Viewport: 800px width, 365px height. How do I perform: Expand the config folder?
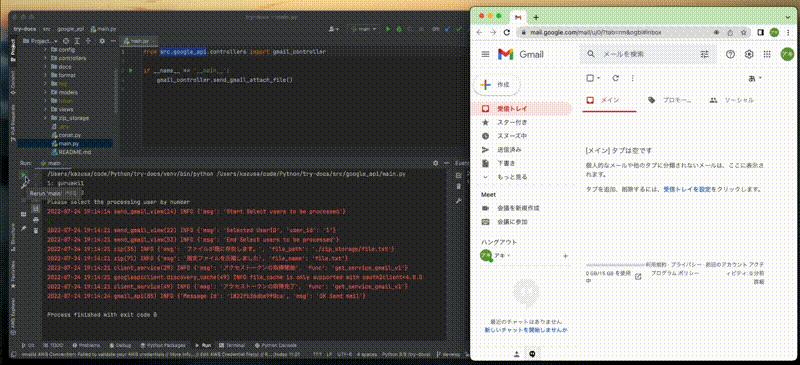(46, 50)
